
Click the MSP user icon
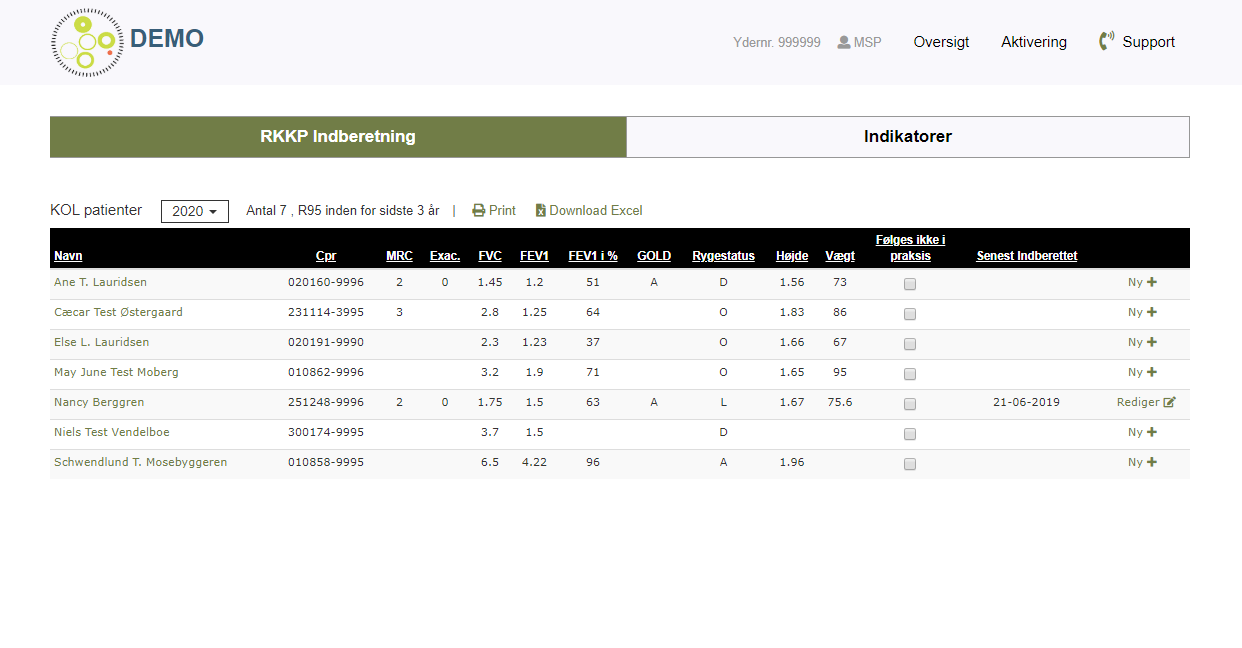(x=844, y=42)
